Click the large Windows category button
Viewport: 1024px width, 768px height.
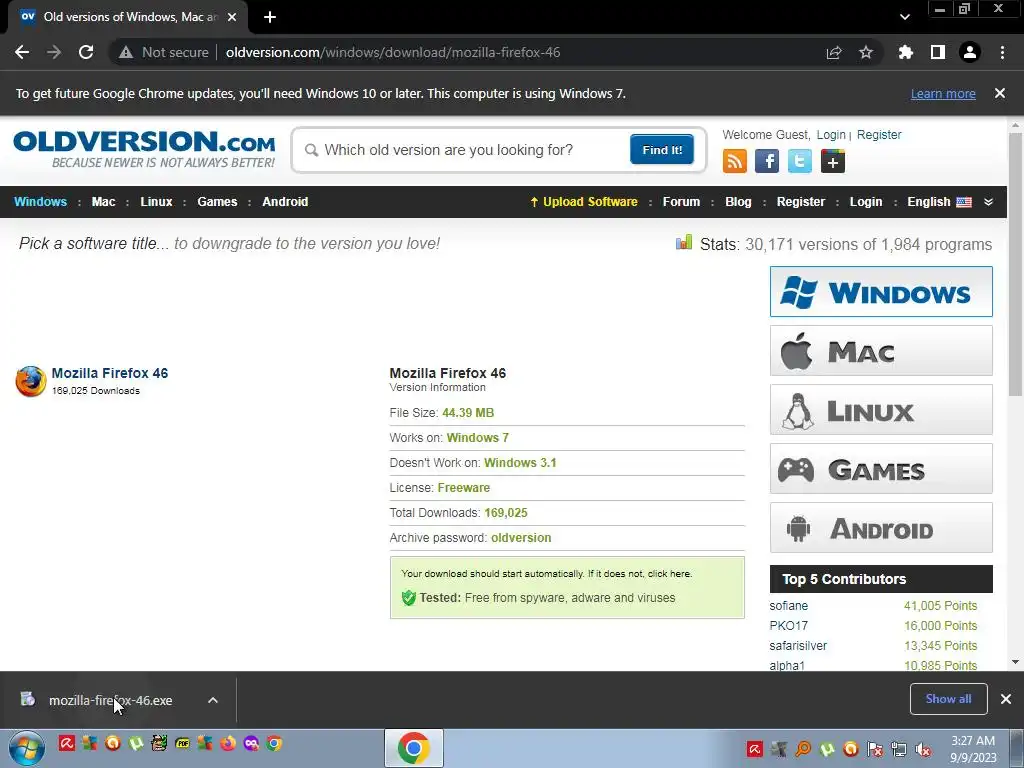tap(881, 291)
